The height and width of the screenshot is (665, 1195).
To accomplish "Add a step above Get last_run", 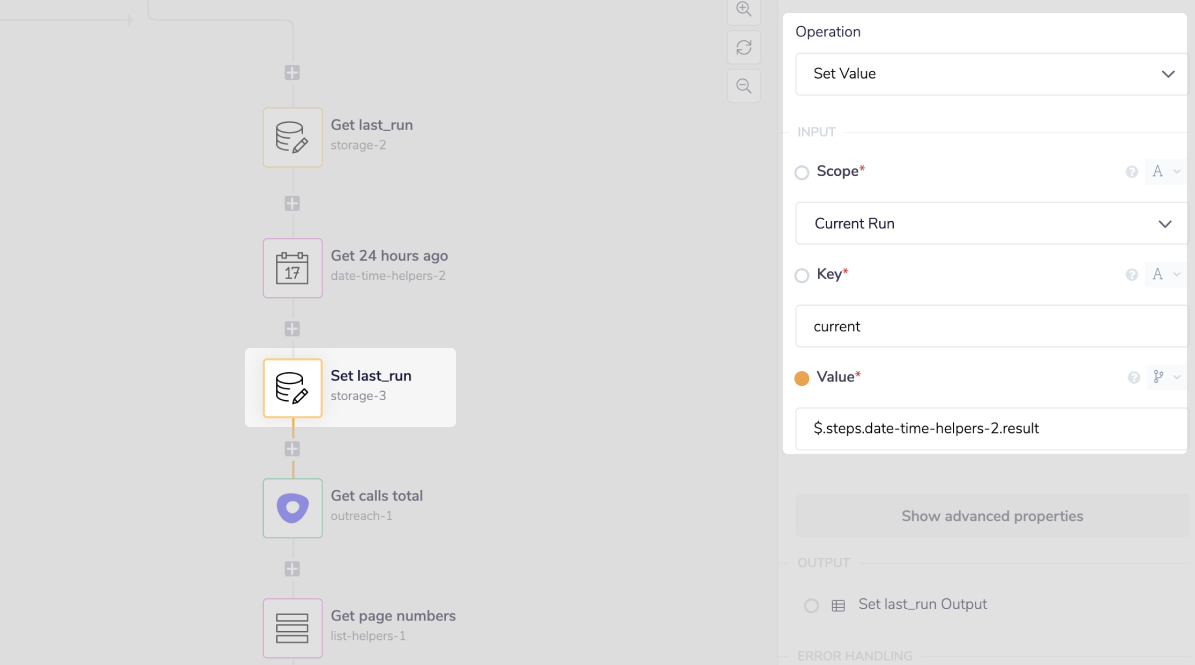I will tap(292, 73).
